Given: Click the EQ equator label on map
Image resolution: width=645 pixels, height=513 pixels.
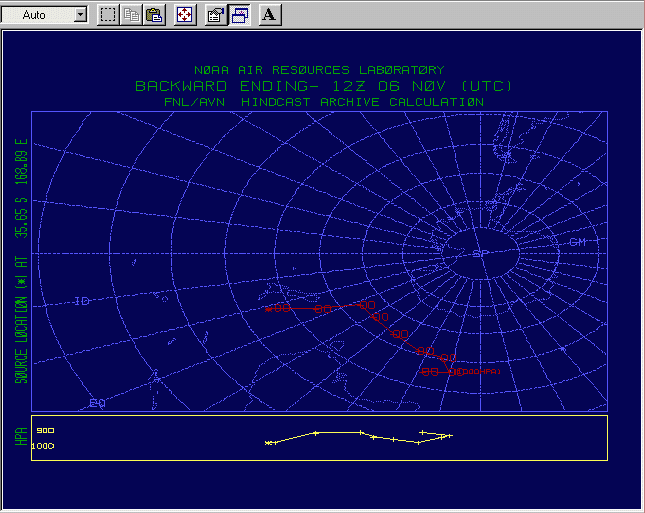Looking at the screenshot, I should (x=97, y=403).
